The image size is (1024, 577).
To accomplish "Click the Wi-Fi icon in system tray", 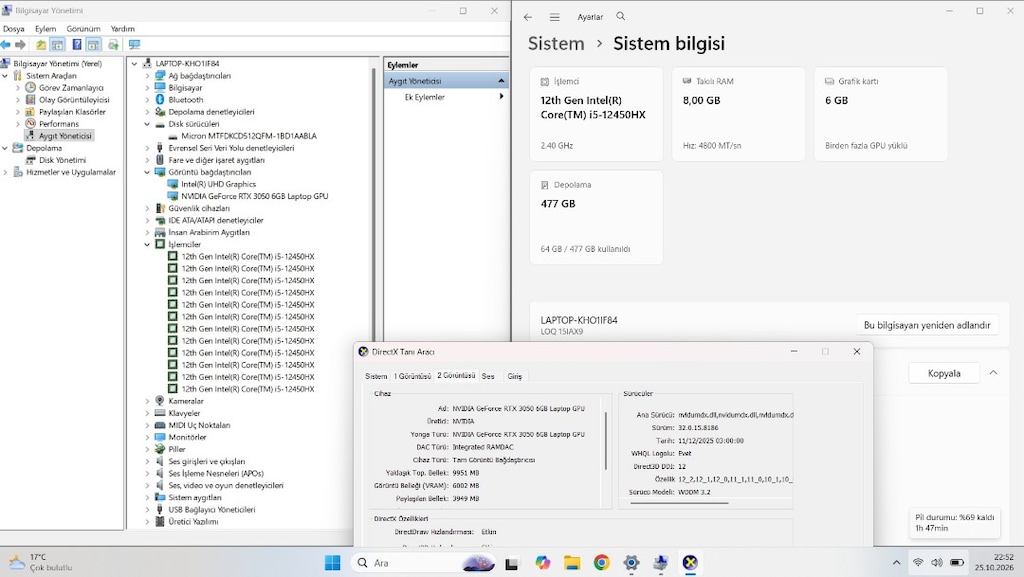I will 918,563.
